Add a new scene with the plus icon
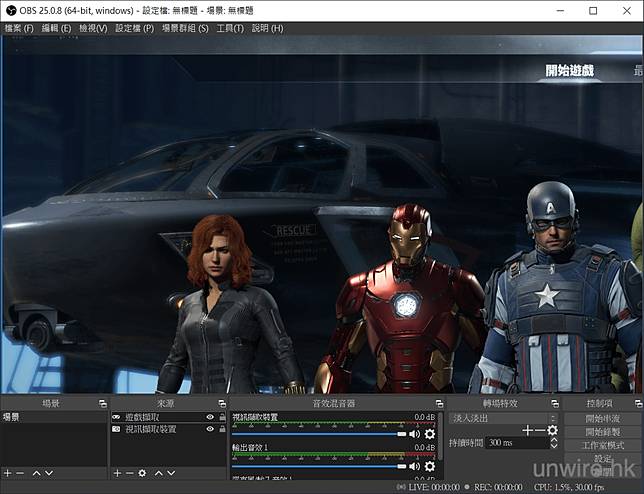This screenshot has width=644, height=494. [7, 473]
